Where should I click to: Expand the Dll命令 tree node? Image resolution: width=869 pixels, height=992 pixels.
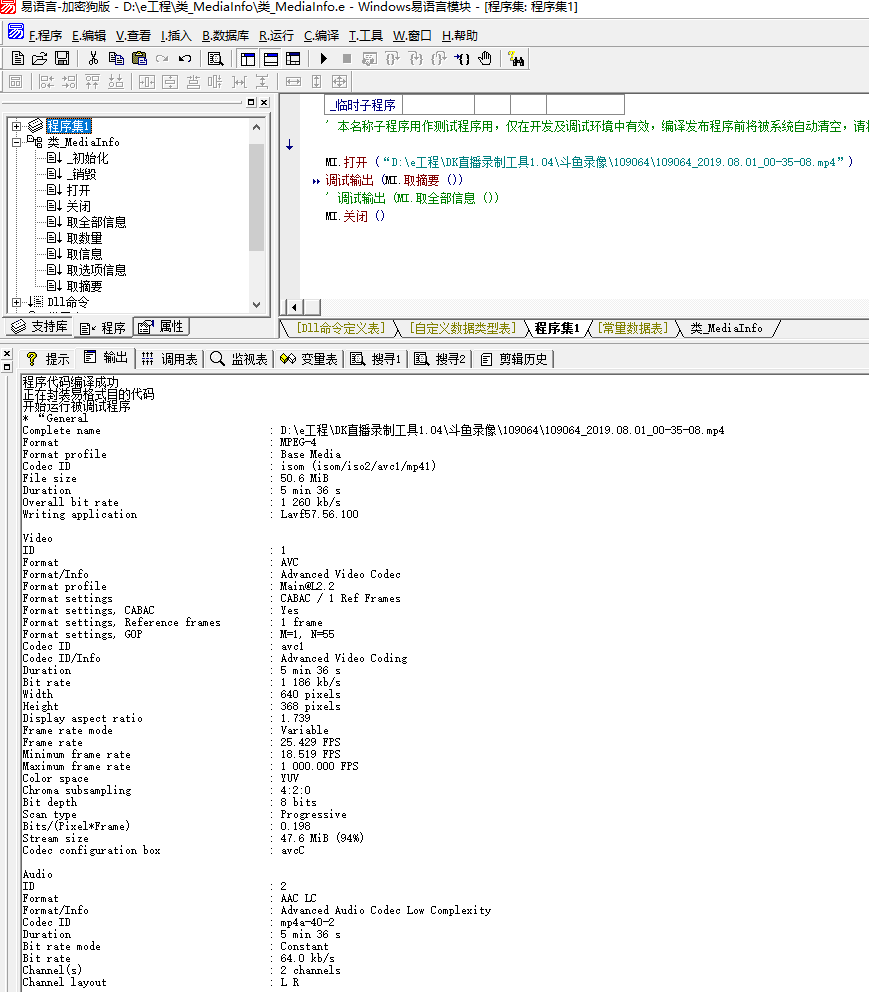(x=16, y=302)
